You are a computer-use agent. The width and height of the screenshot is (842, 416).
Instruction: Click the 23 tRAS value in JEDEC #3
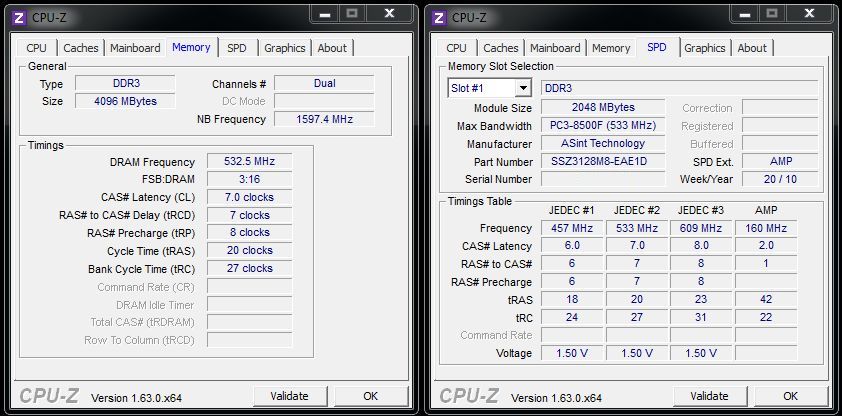(701, 299)
